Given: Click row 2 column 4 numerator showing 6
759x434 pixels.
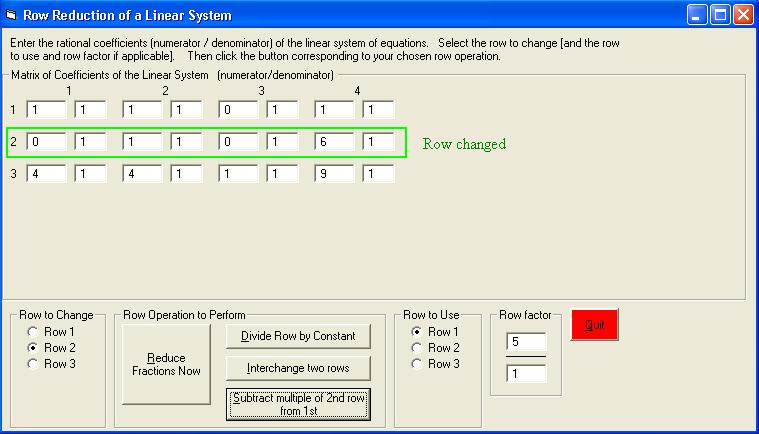Looking at the screenshot, I should point(334,142).
